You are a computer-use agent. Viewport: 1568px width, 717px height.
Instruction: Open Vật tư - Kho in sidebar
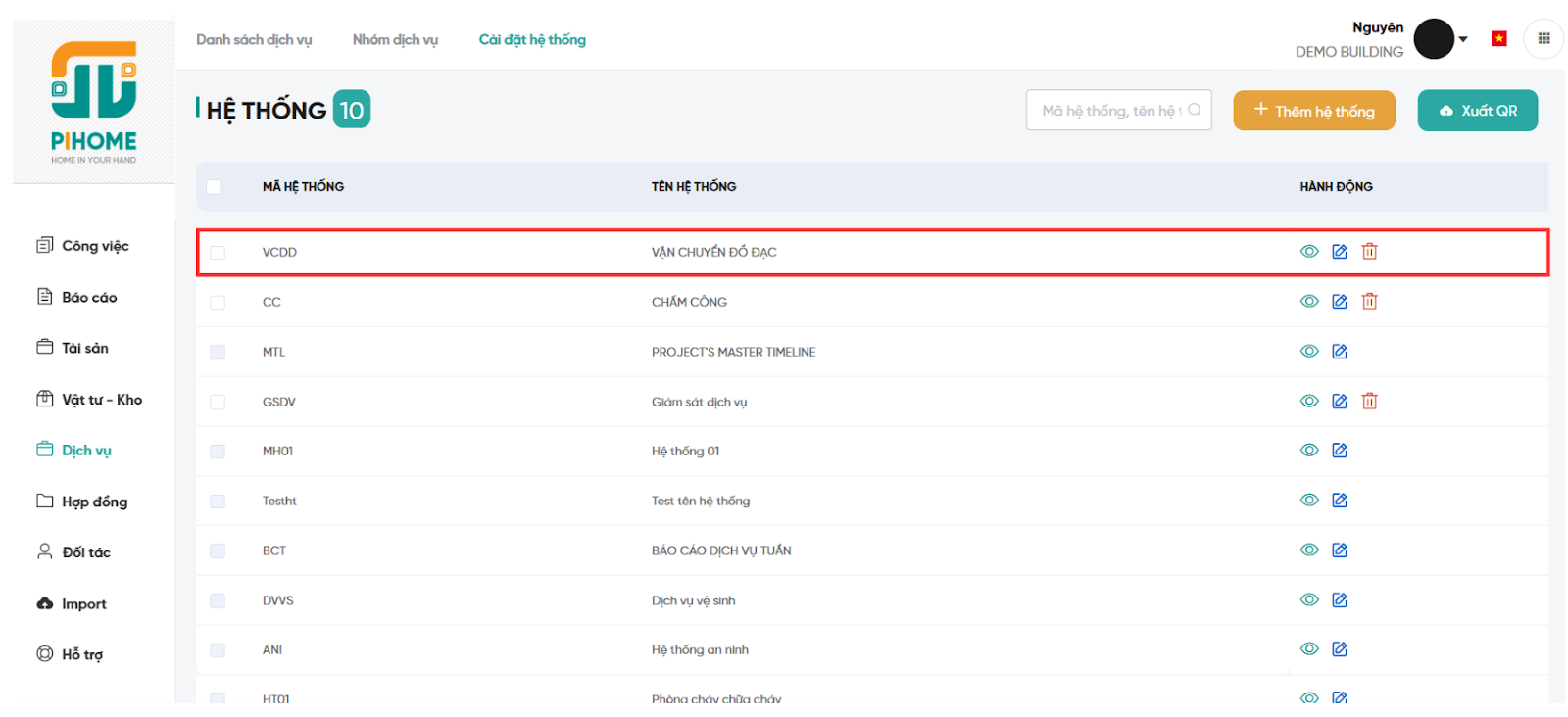101,400
